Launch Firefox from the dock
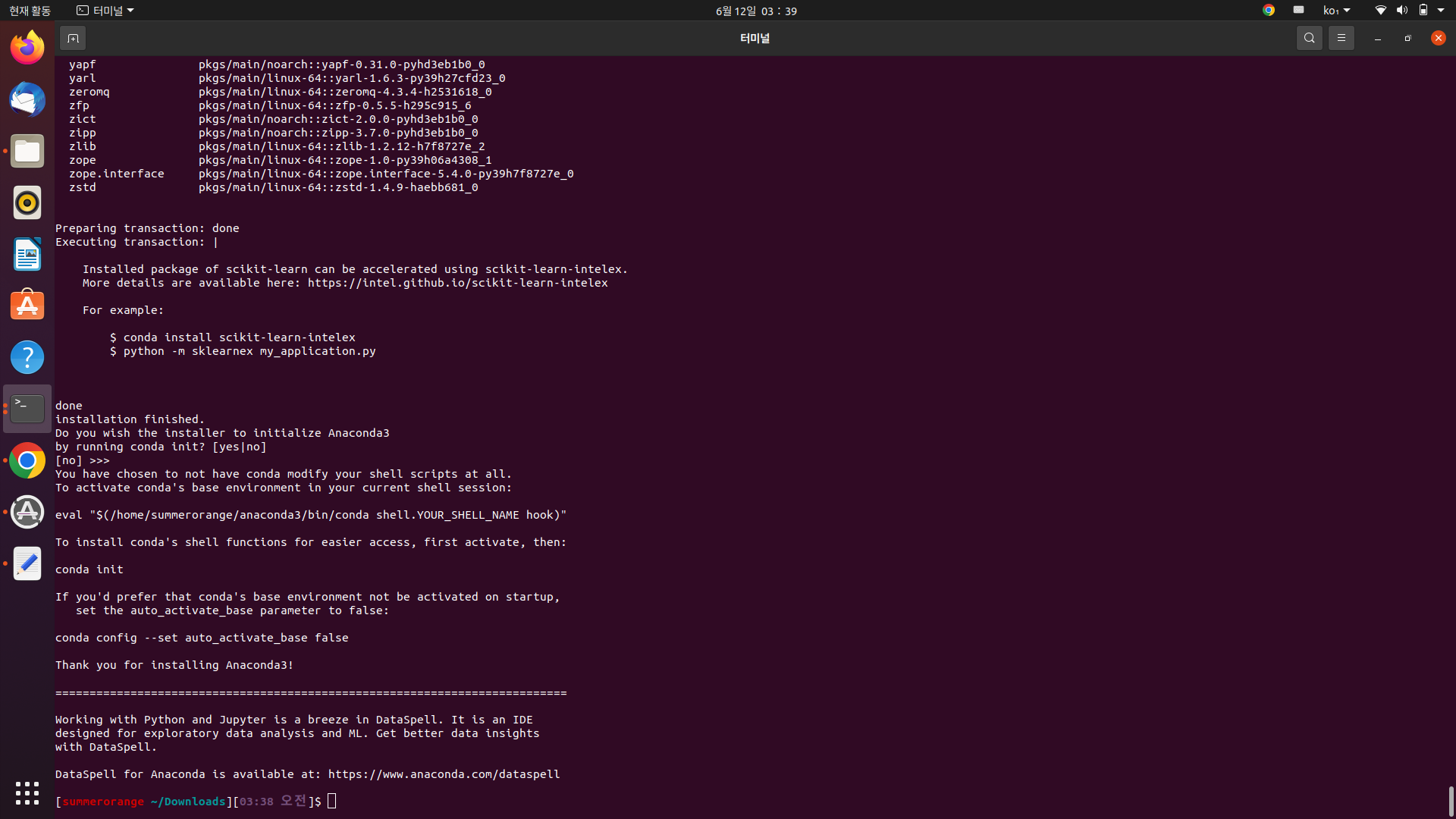Viewport: 1456px width, 819px height. pos(27,48)
